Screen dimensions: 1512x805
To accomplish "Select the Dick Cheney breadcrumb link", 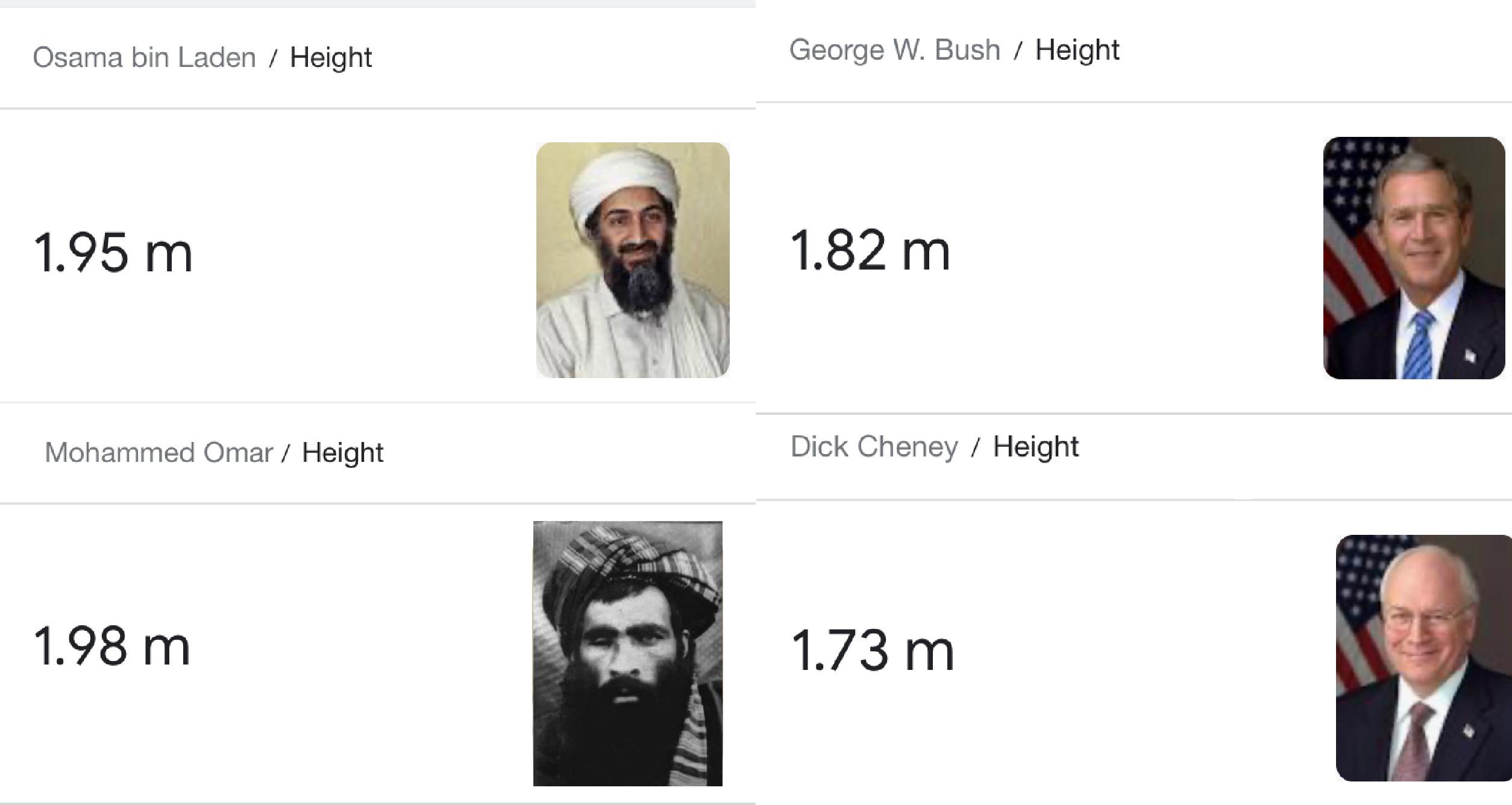I will 874,447.
